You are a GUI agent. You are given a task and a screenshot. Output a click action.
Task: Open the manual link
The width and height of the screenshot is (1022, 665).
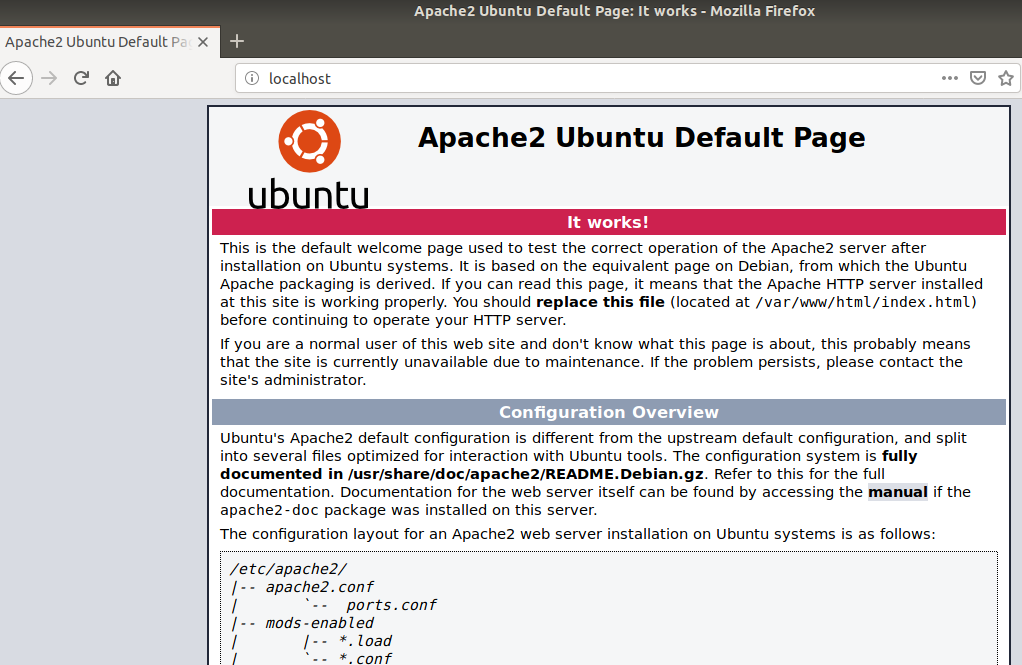[x=898, y=492]
